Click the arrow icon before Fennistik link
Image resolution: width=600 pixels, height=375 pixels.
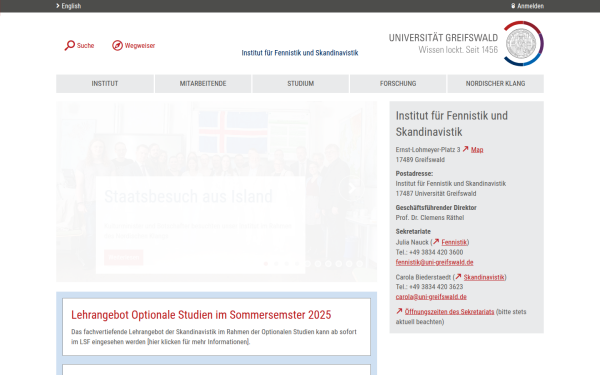[x=436, y=241]
